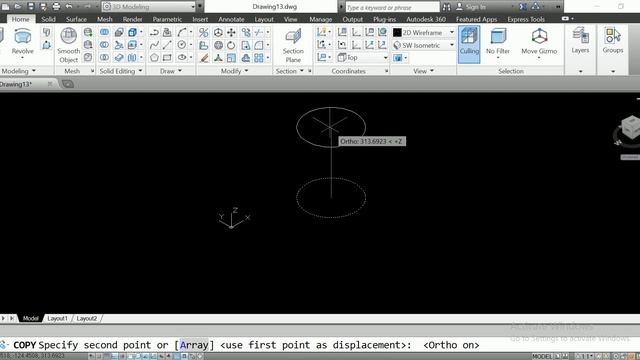The height and width of the screenshot is (360, 640).
Task: Expand the Section panel
Action: point(290,71)
